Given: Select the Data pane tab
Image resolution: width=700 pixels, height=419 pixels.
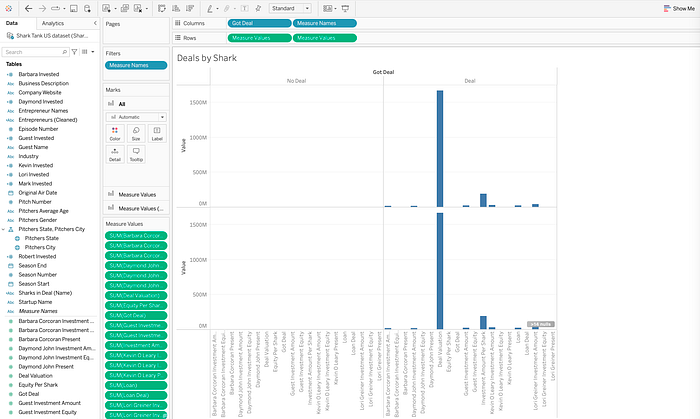Looking at the screenshot, I should pyautogui.click(x=12, y=23).
